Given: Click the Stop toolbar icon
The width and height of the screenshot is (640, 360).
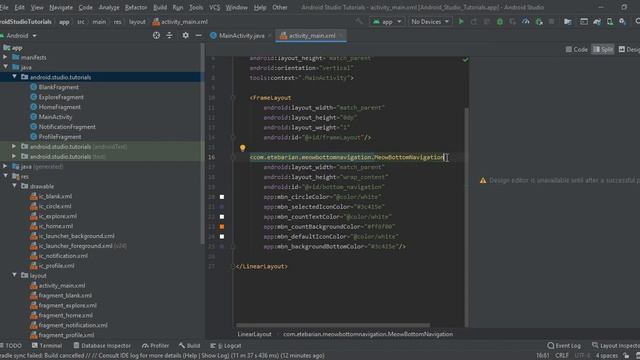Looking at the screenshot, I should point(551,22).
